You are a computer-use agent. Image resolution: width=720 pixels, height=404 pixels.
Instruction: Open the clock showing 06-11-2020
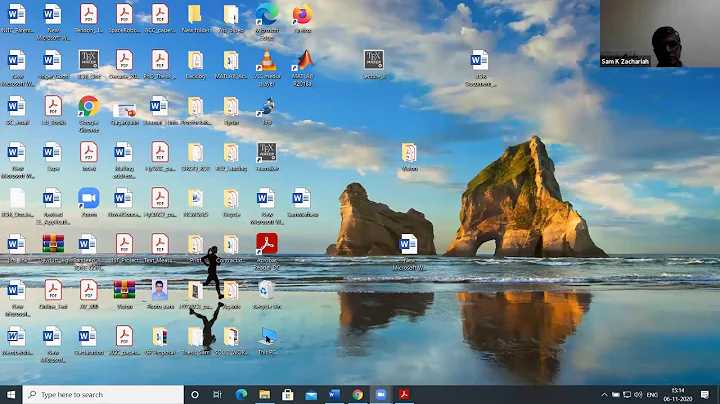(678, 395)
